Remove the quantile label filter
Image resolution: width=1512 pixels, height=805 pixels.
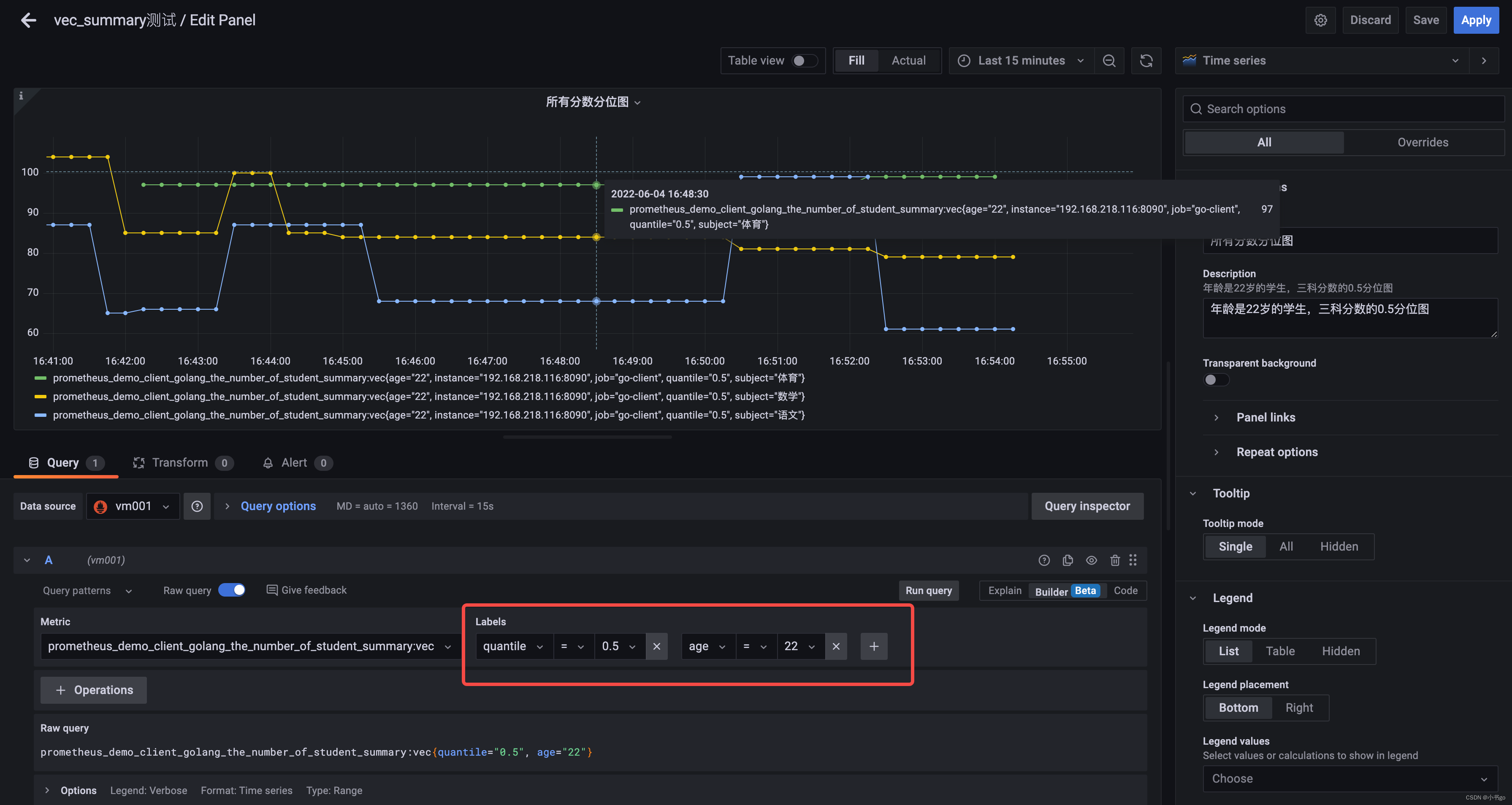pos(656,647)
